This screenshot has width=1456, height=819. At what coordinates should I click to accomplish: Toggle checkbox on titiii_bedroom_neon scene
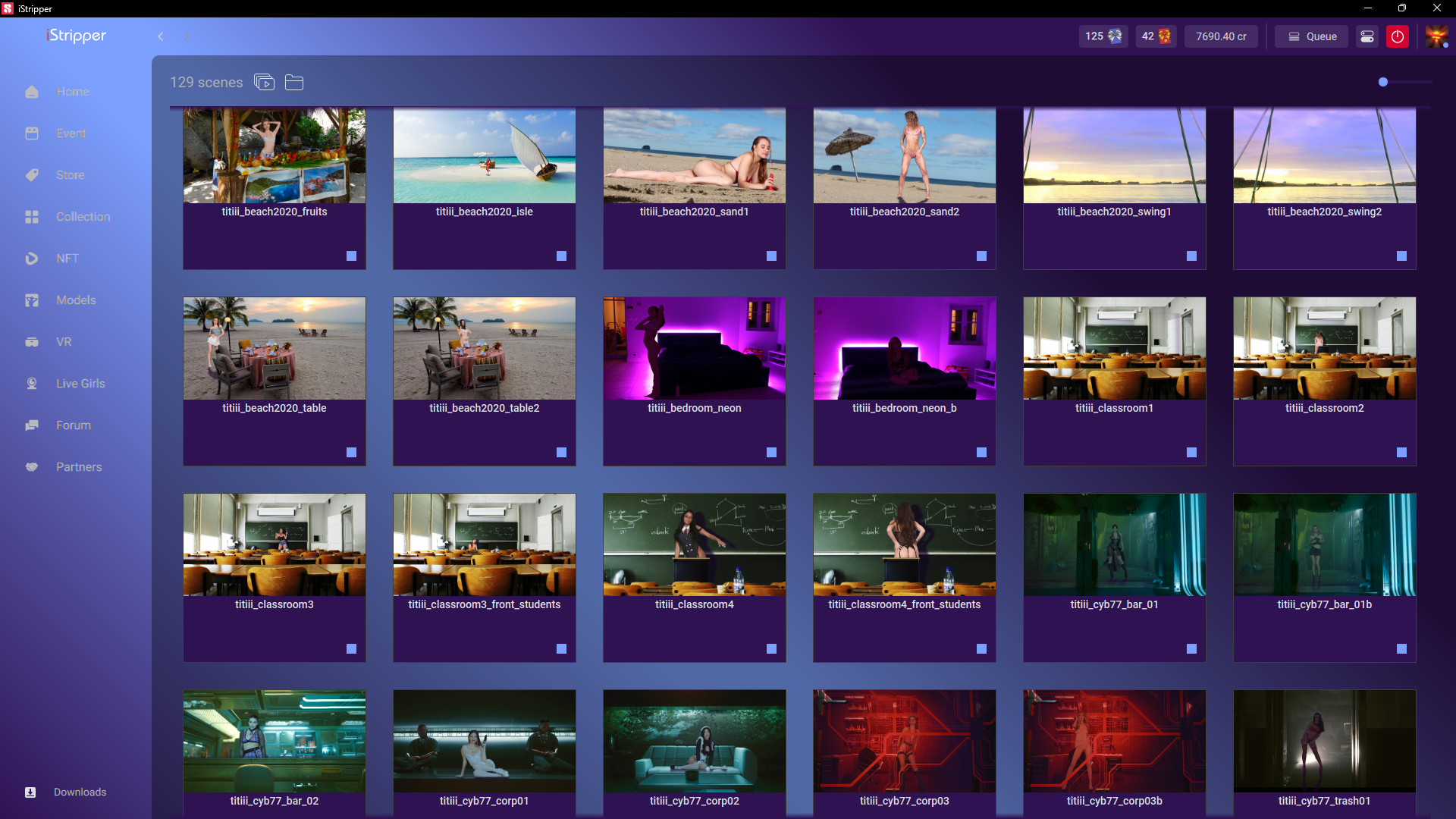pyautogui.click(x=771, y=453)
